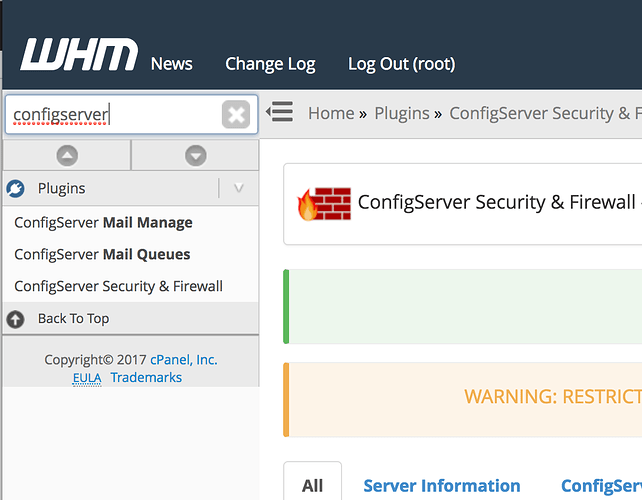The image size is (642, 500).
Task: Log Out as root
Action: pyautogui.click(x=402, y=64)
